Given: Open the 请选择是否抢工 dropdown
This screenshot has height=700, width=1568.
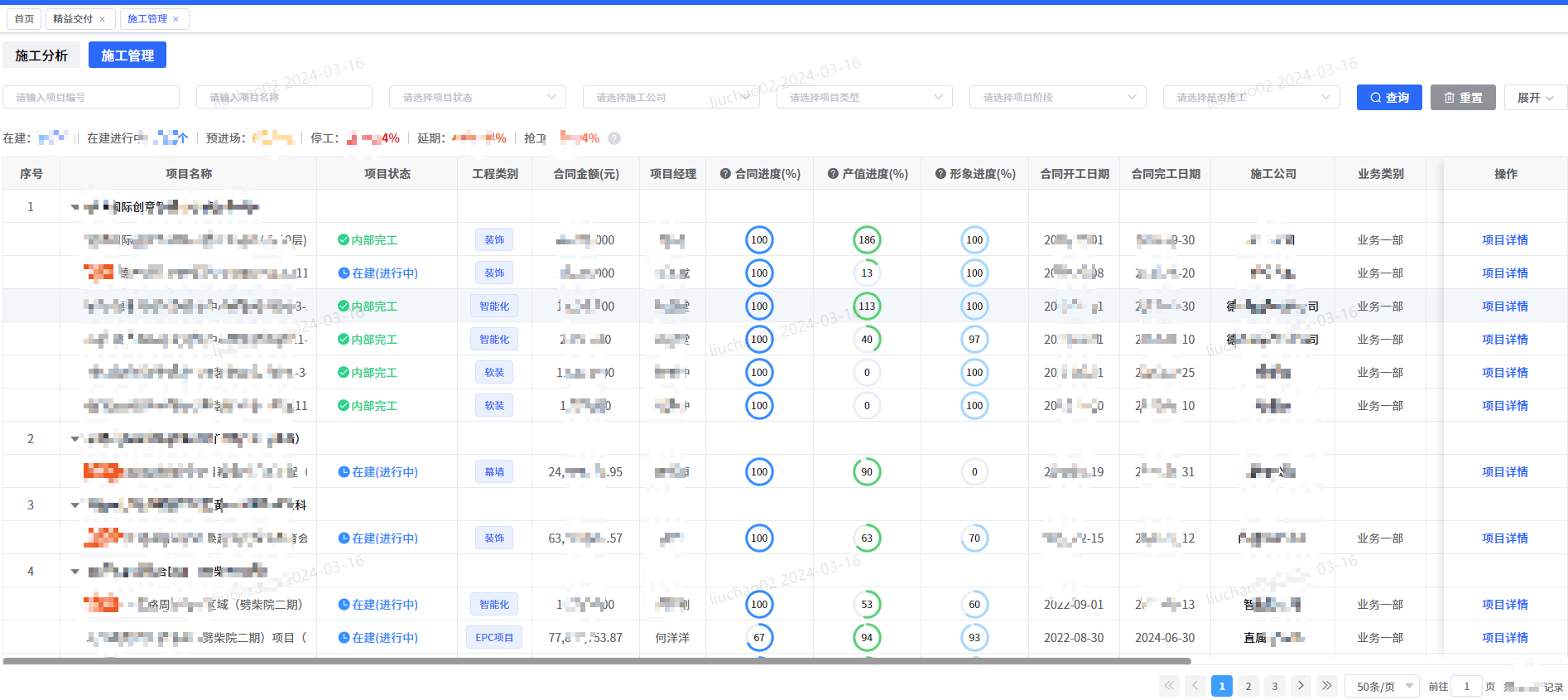Looking at the screenshot, I should point(1252,97).
